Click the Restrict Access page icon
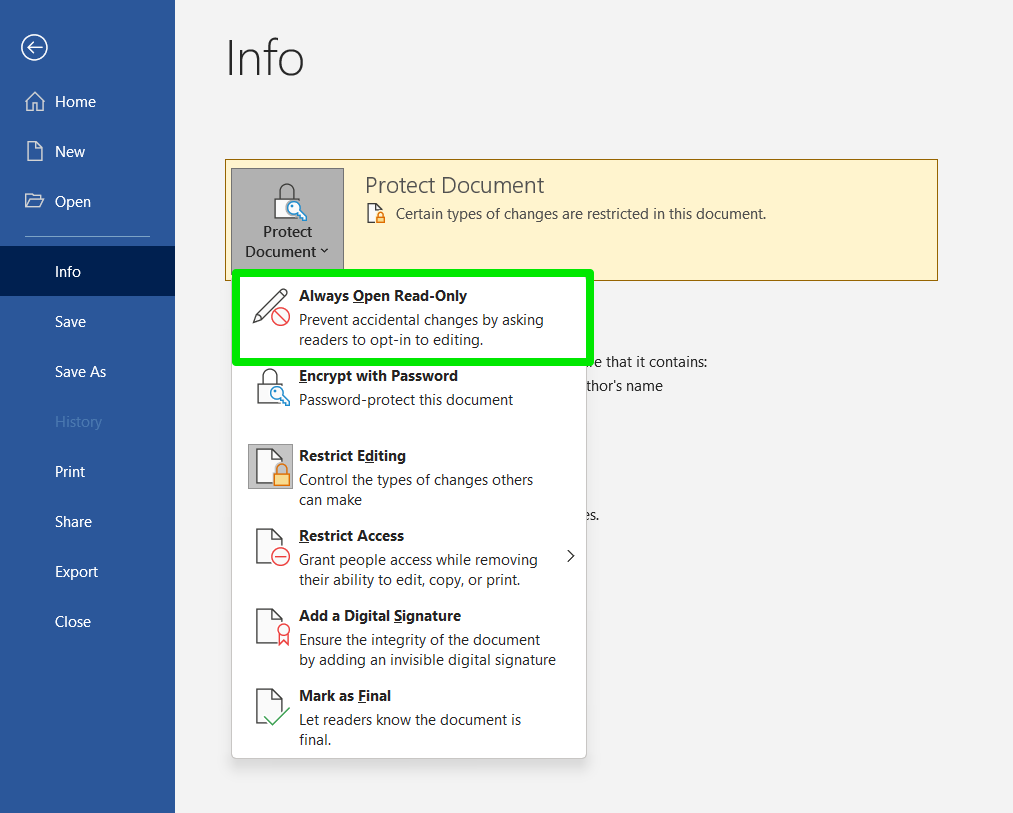Image resolution: width=1013 pixels, height=813 pixels. (273, 547)
